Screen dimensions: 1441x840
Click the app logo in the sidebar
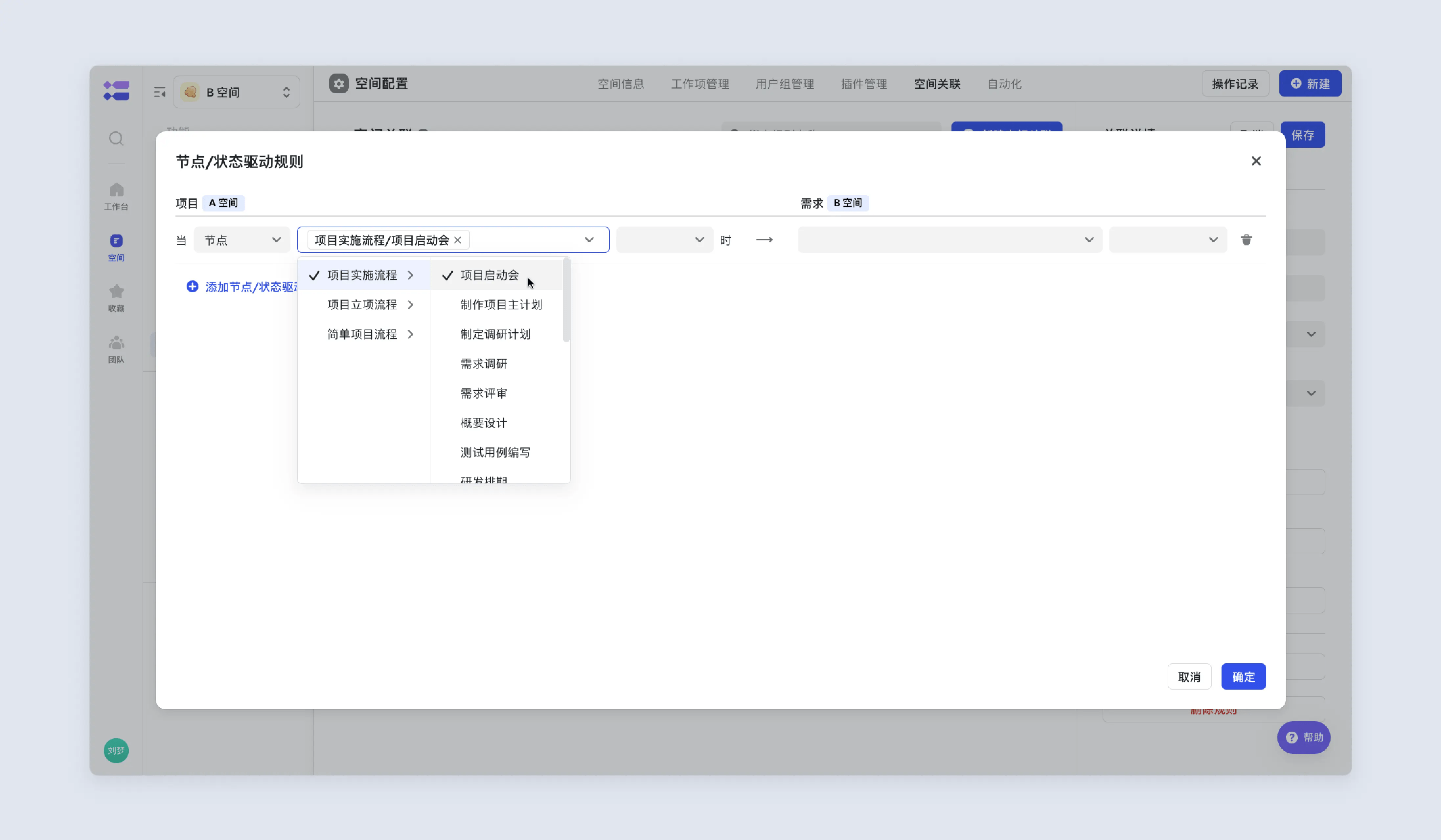tap(116, 90)
